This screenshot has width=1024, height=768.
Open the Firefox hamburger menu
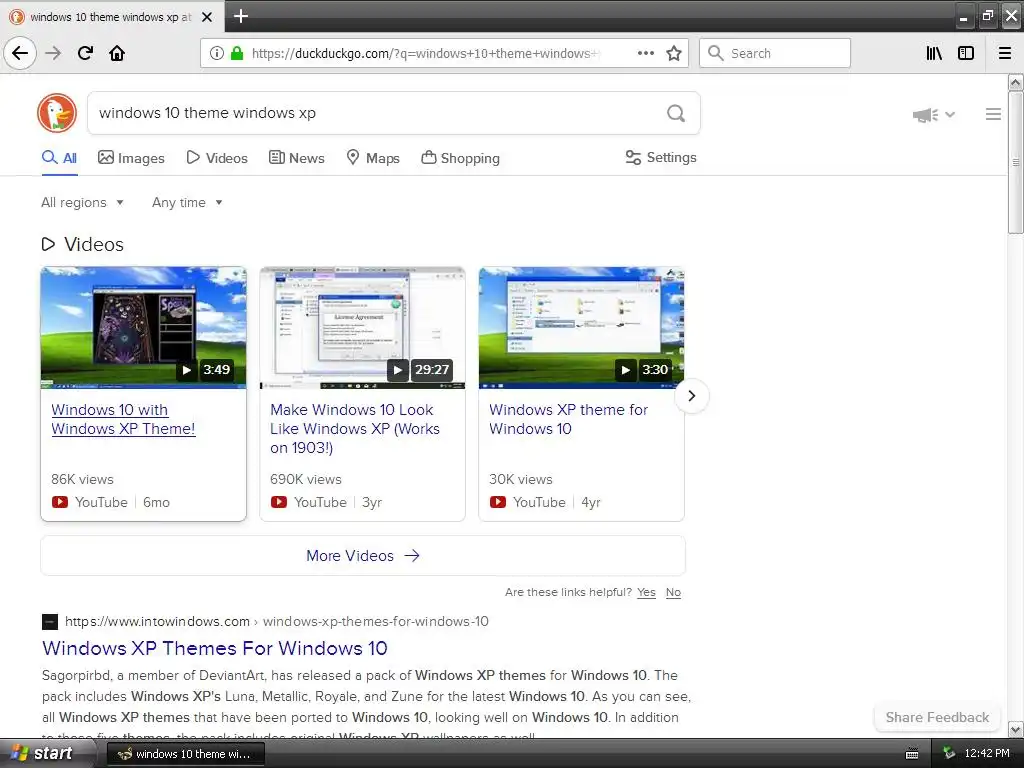1005,53
